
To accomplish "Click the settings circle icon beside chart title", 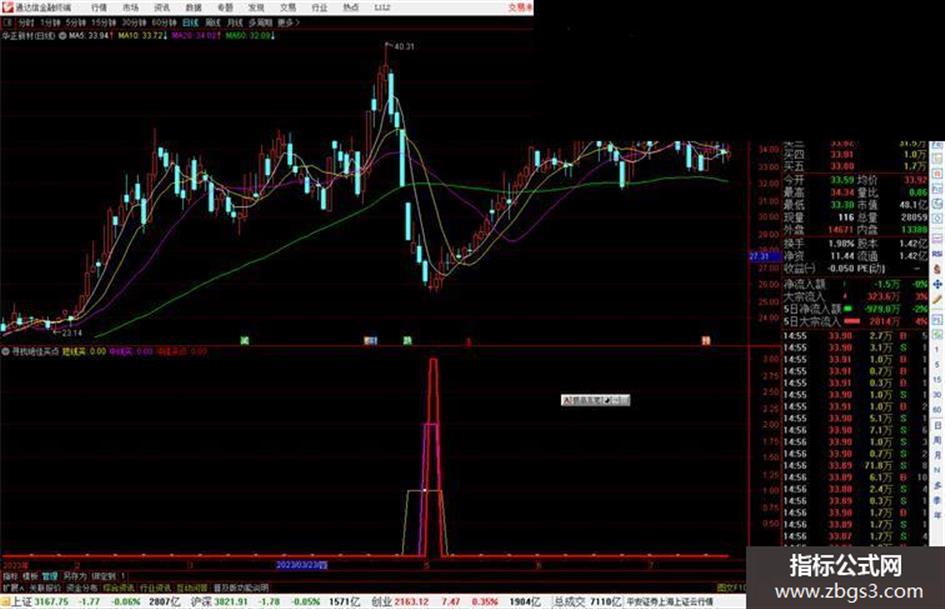I will tap(62, 36).
